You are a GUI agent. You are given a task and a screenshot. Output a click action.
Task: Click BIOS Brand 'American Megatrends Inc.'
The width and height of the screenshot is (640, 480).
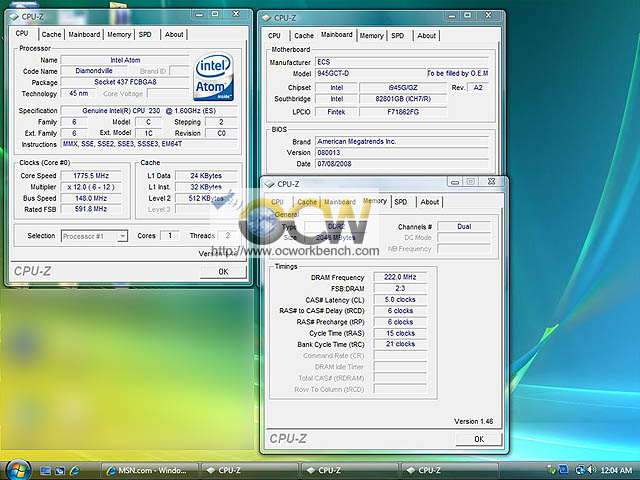pyautogui.click(x=402, y=142)
